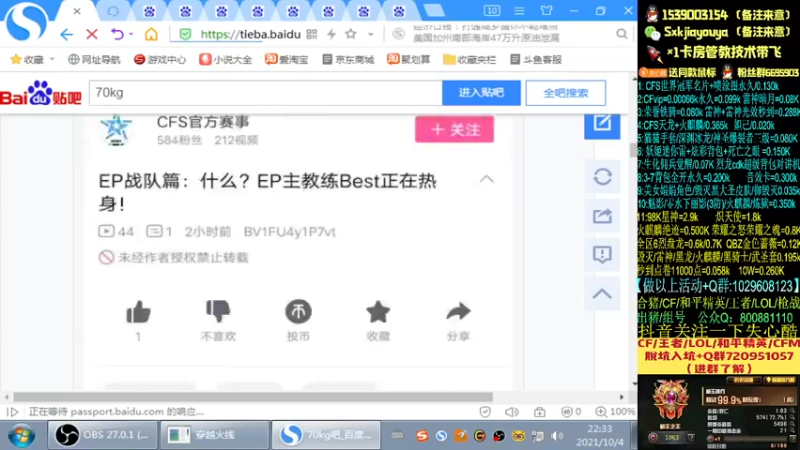This screenshot has height=450, width=800.
Task: Open the Windows Start button
Action: [x=21, y=436]
